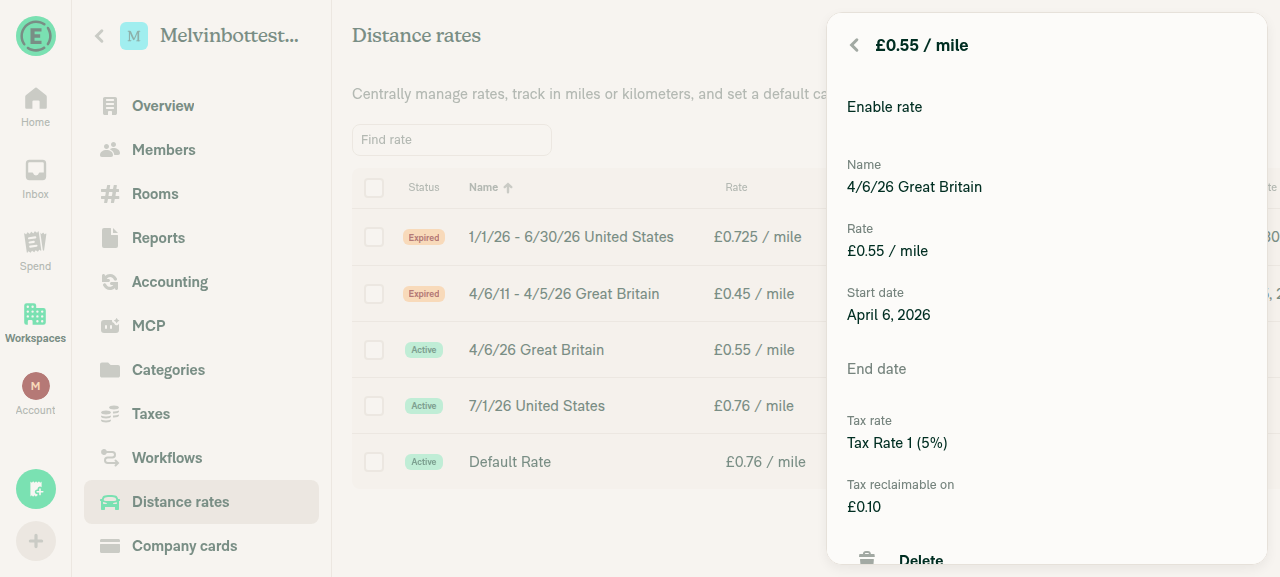Open Categories workspace page
The height and width of the screenshot is (577, 1280).
pyautogui.click(x=201, y=370)
